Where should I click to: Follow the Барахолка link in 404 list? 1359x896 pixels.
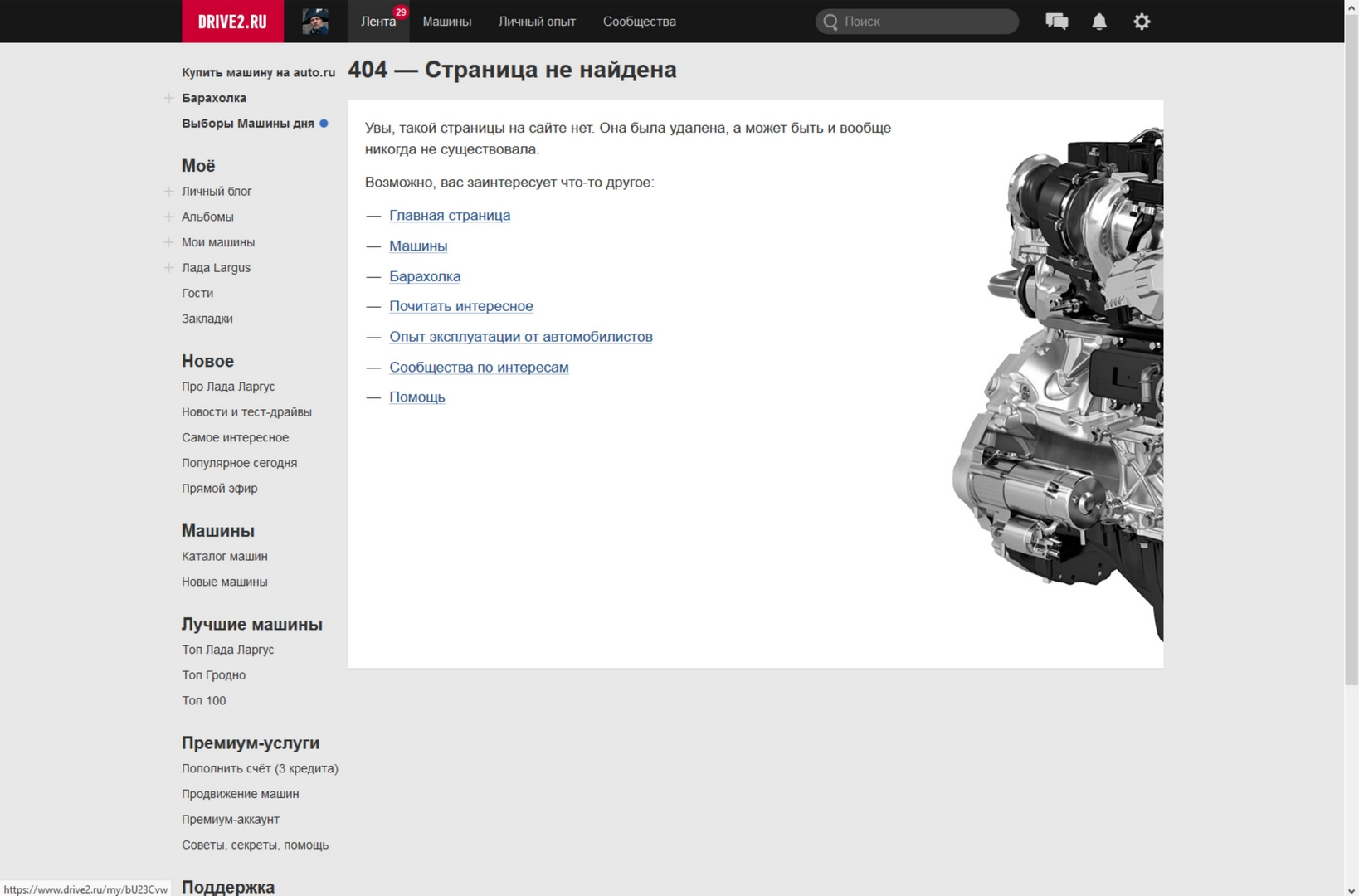pyautogui.click(x=425, y=276)
